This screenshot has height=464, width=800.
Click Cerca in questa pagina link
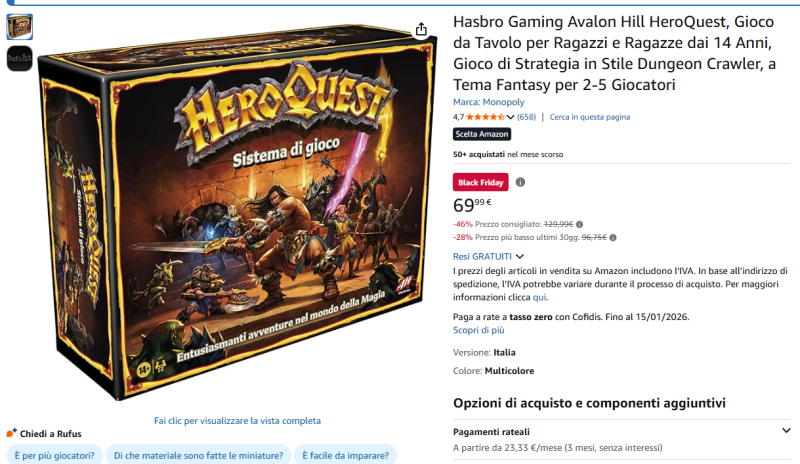[590, 117]
